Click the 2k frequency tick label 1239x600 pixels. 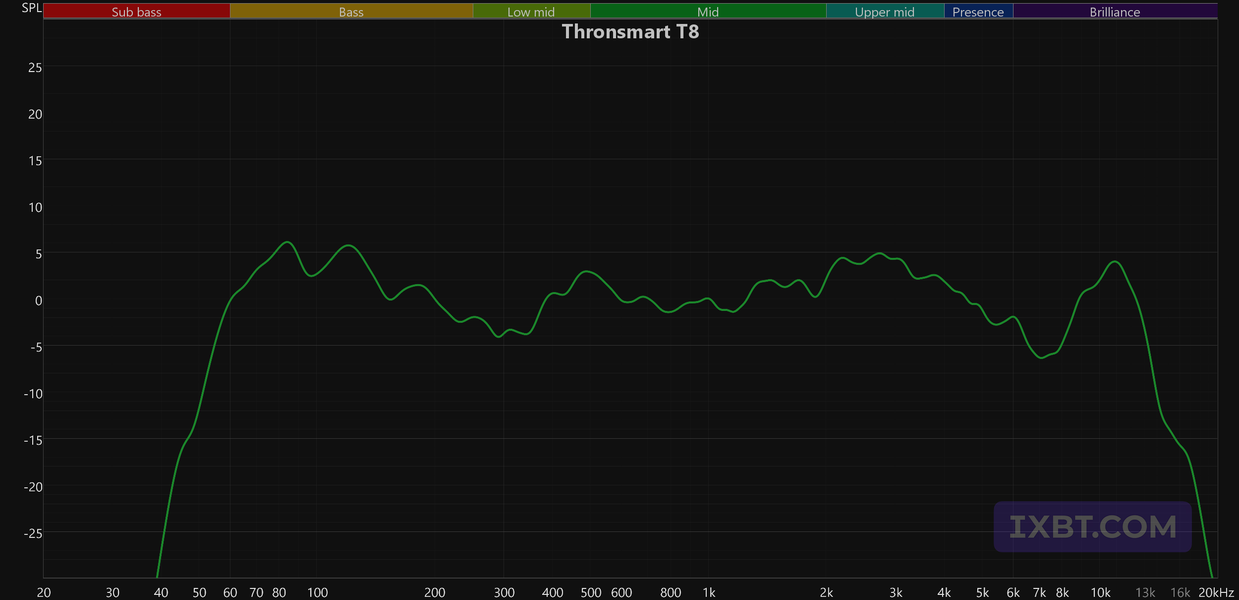[x=826, y=592]
